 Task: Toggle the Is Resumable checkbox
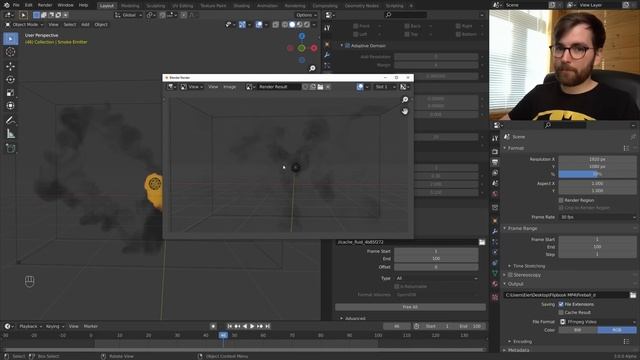pyautogui.click(x=396, y=287)
